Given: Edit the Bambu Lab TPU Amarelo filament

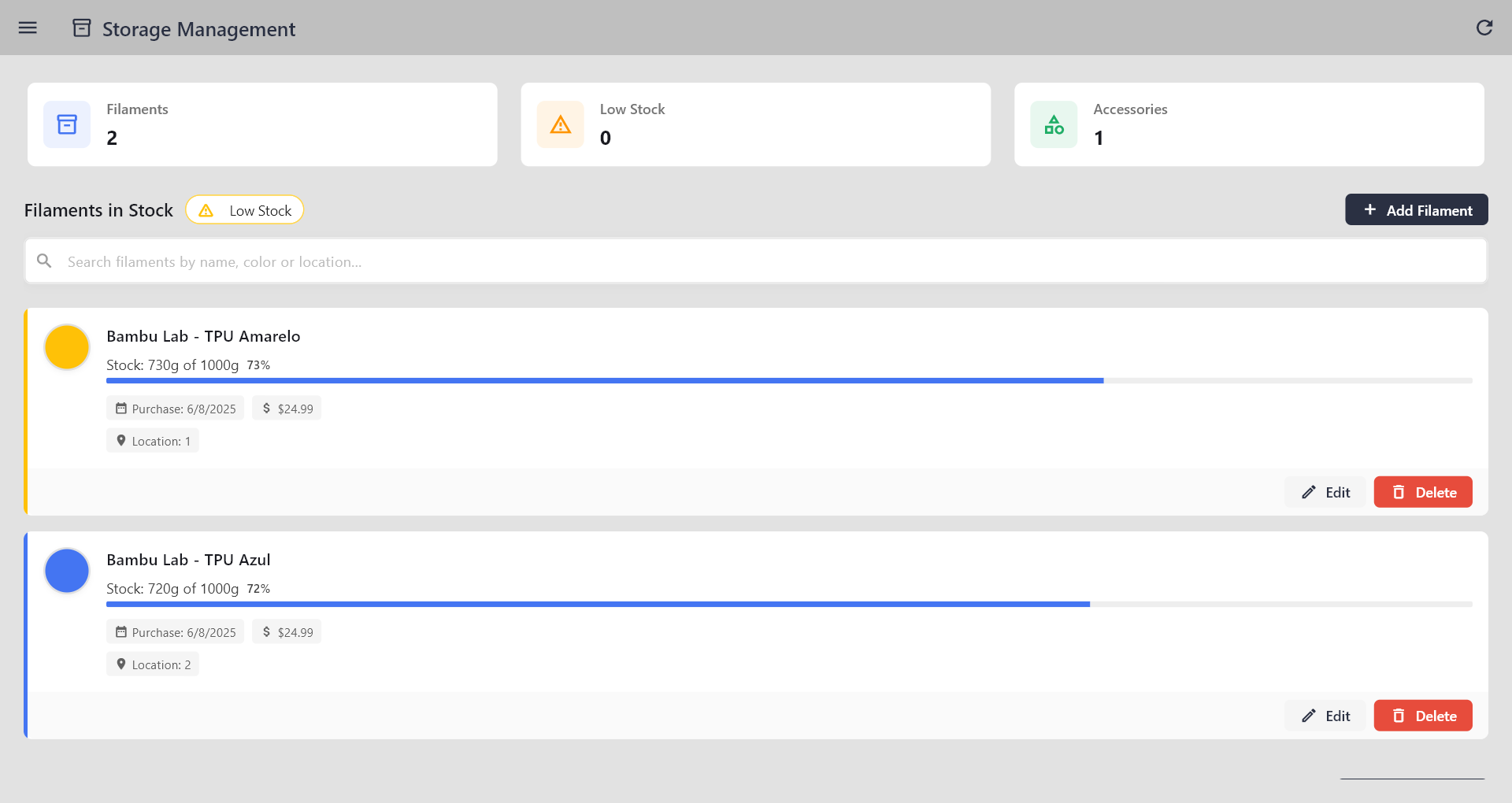Looking at the screenshot, I should (x=1325, y=492).
